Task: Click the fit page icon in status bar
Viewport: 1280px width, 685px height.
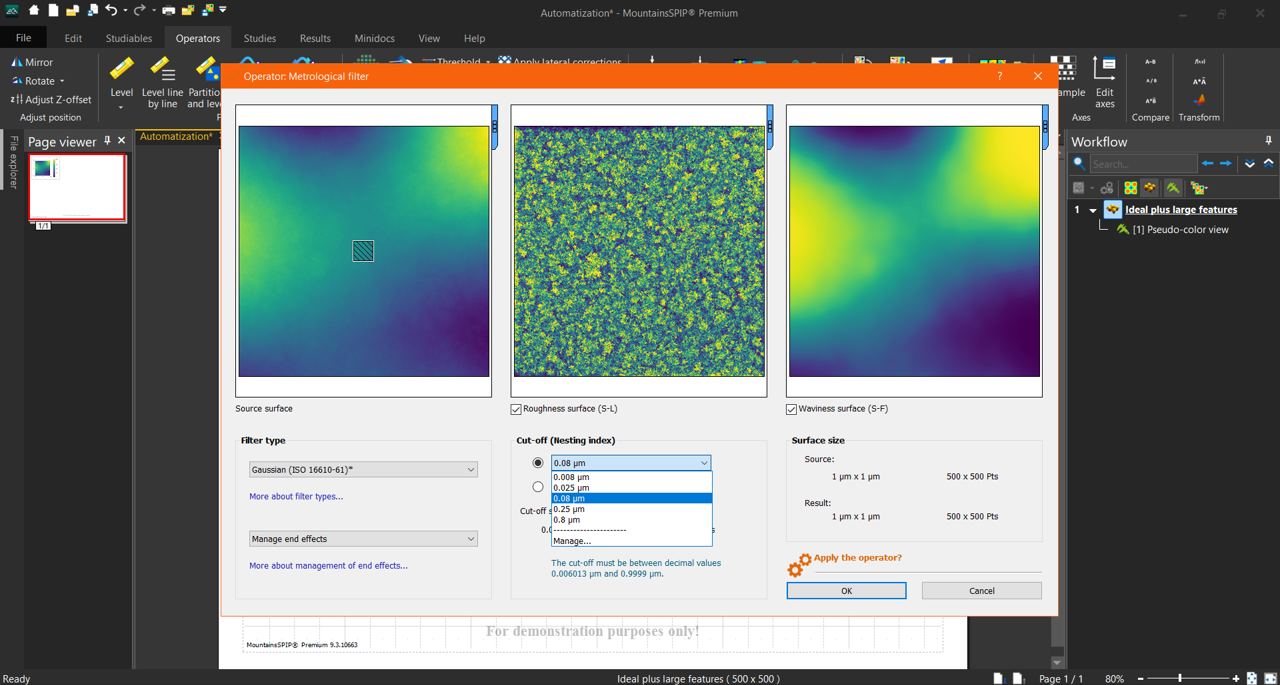Action: coord(1252,678)
